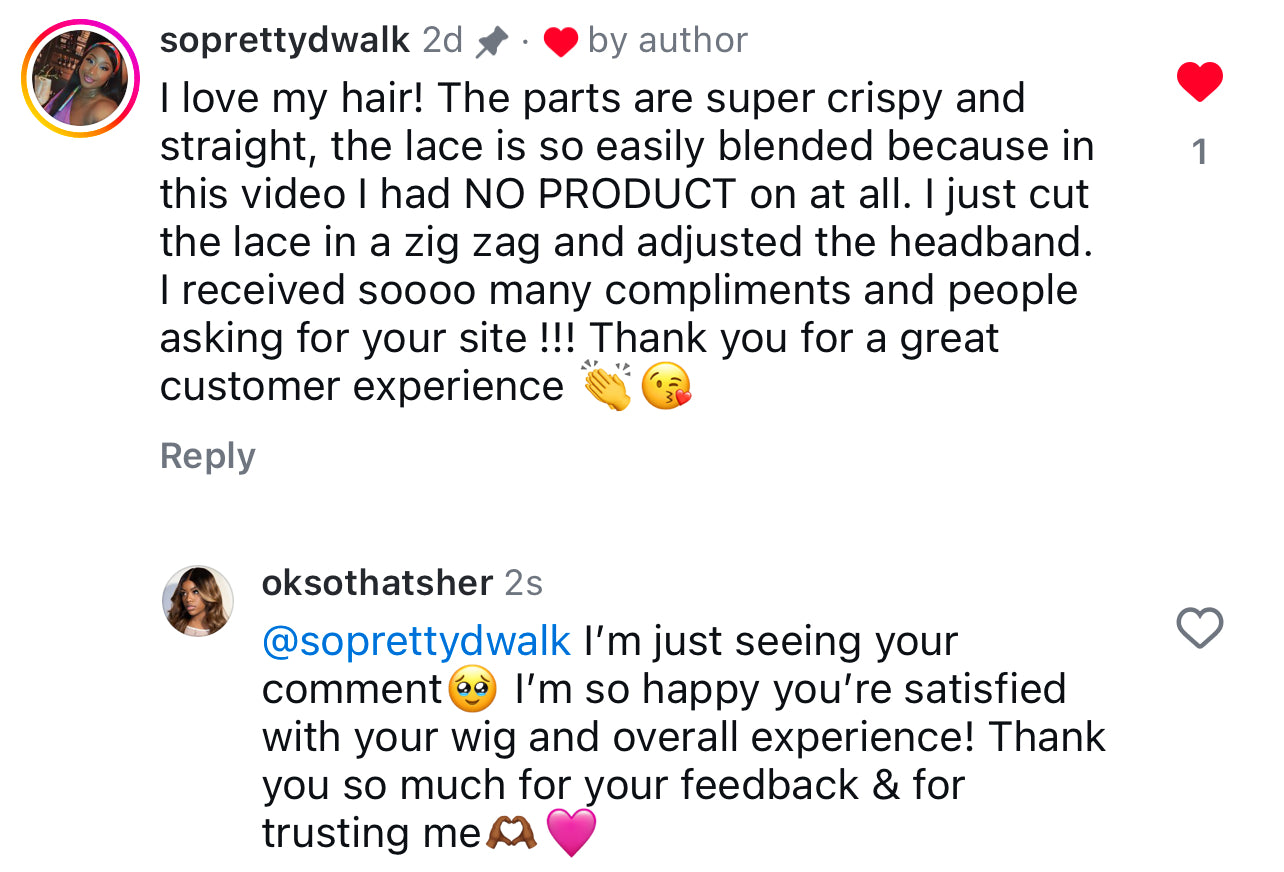1284x872 pixels.
Task: Tap the oksothatsher username
Action: (x=377, y=583)
